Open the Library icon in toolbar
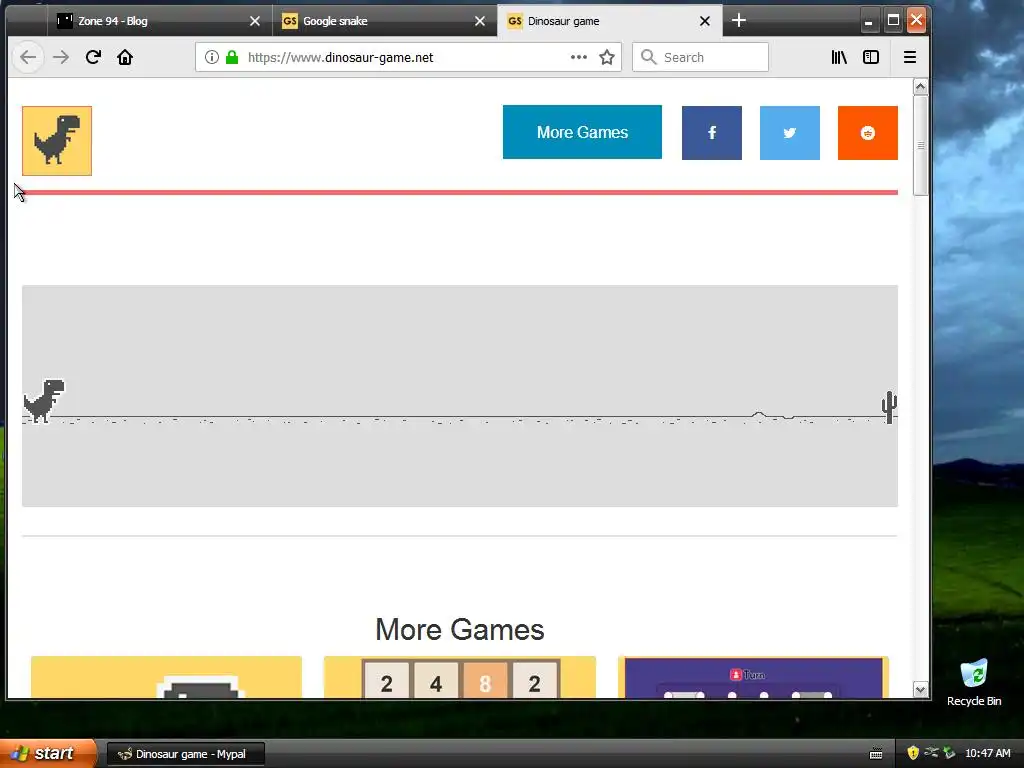This screenshot has width=1024, height=768. 839,57
